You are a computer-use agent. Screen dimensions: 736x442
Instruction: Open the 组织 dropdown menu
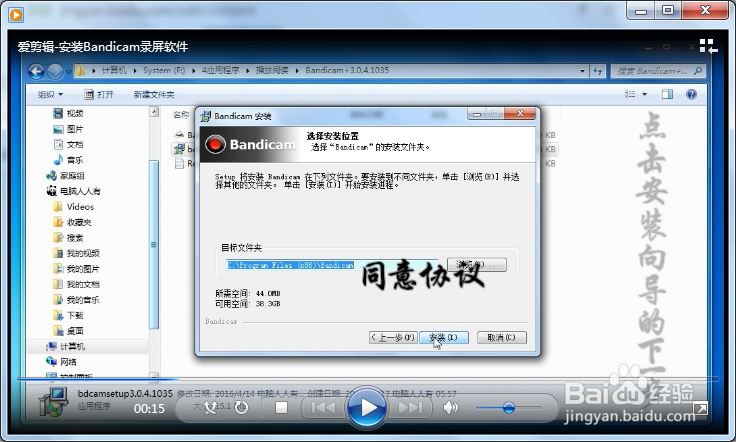(50, 94)
